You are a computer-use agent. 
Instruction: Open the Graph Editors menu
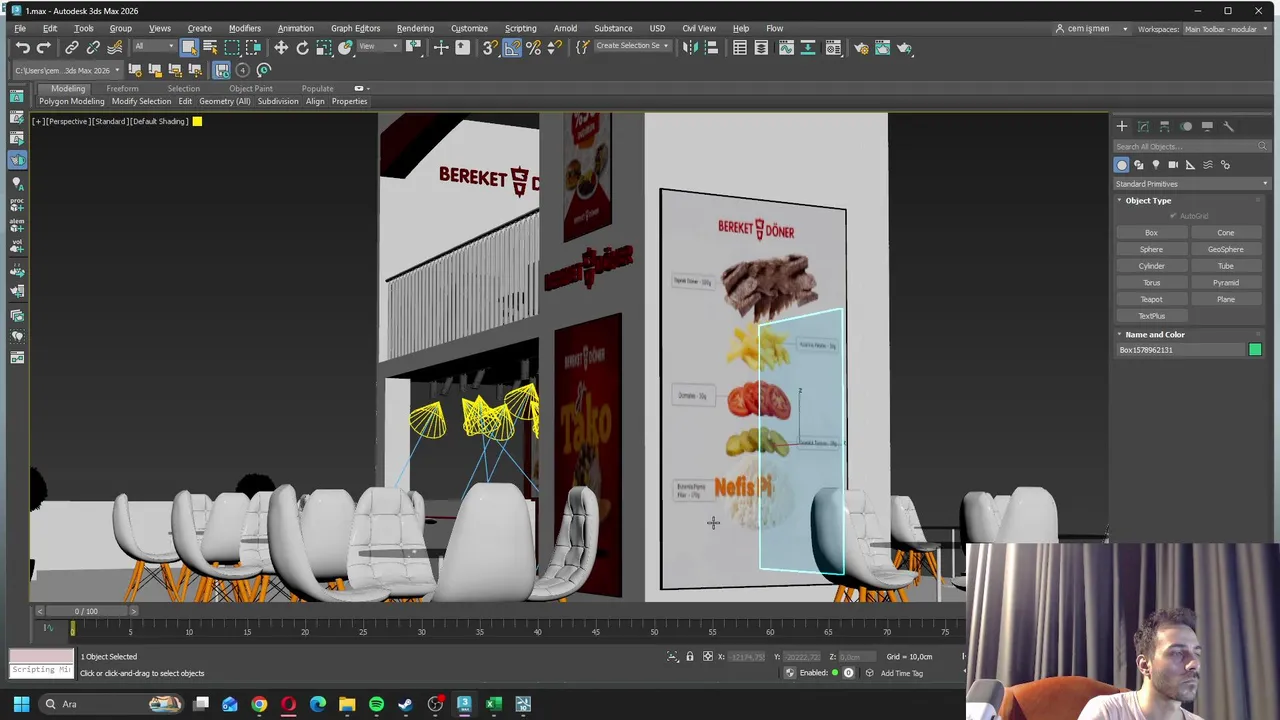[x=355, y=28]
